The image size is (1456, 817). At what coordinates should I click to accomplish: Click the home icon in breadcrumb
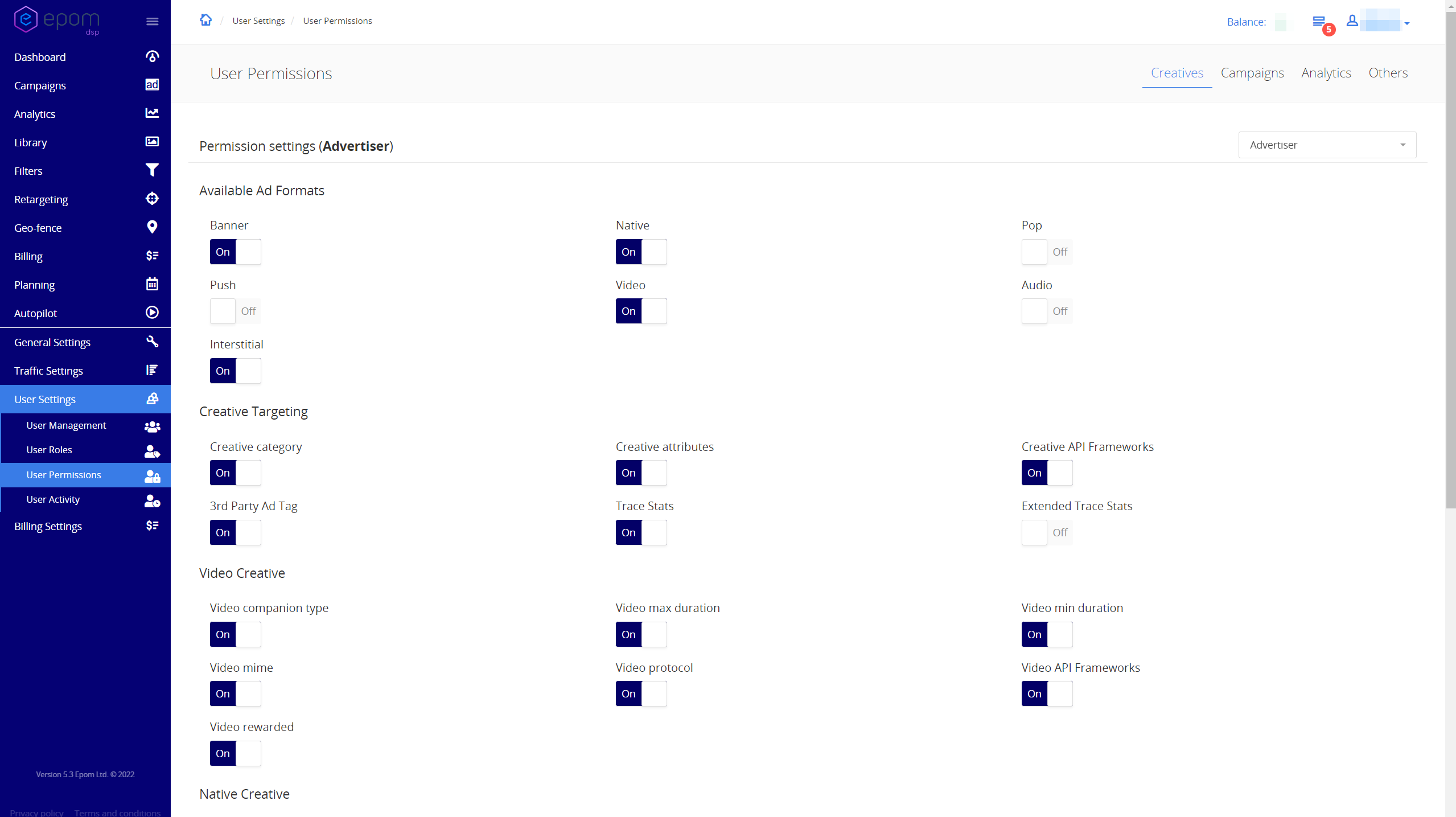[x=205, y=20]
